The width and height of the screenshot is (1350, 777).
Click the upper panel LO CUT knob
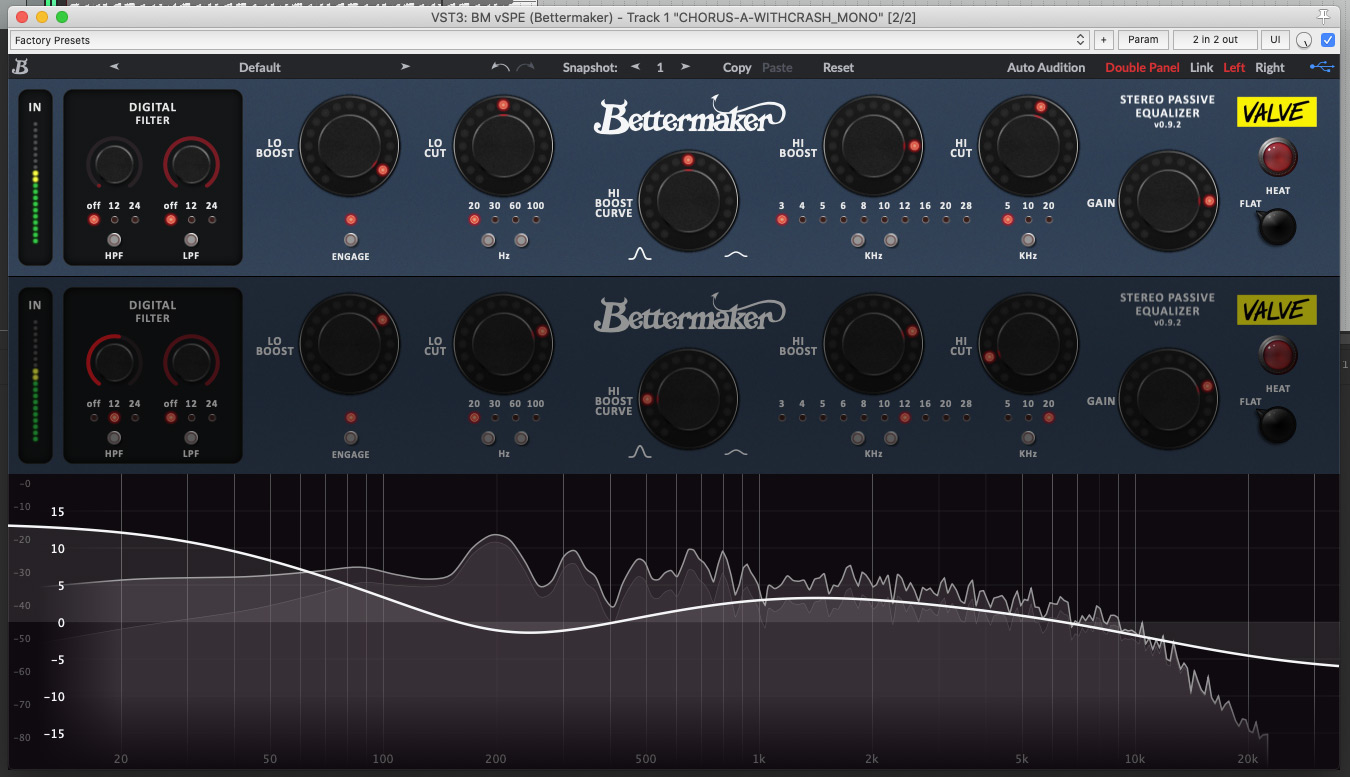(x=503, y=146)
